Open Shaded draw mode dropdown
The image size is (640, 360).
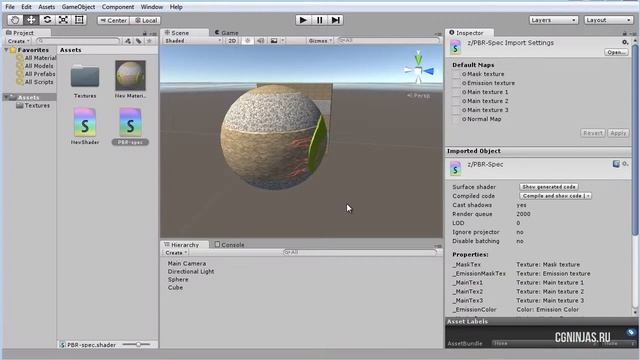pos(192,41)
